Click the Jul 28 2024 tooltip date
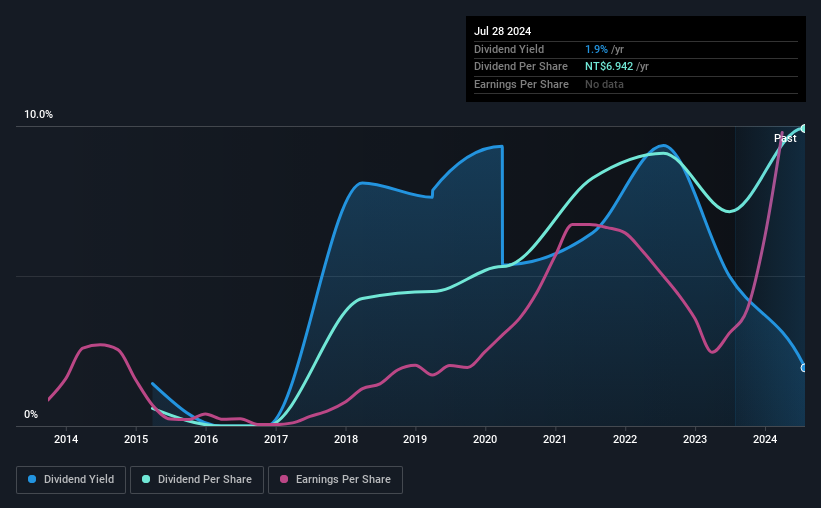 click(x=503, y=31)
